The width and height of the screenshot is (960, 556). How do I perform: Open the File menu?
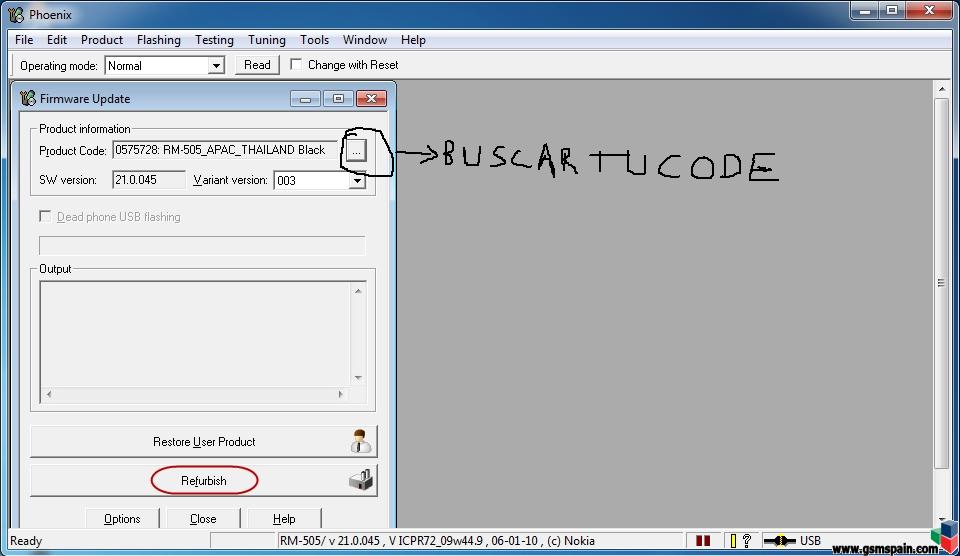[x=24, y=40]
